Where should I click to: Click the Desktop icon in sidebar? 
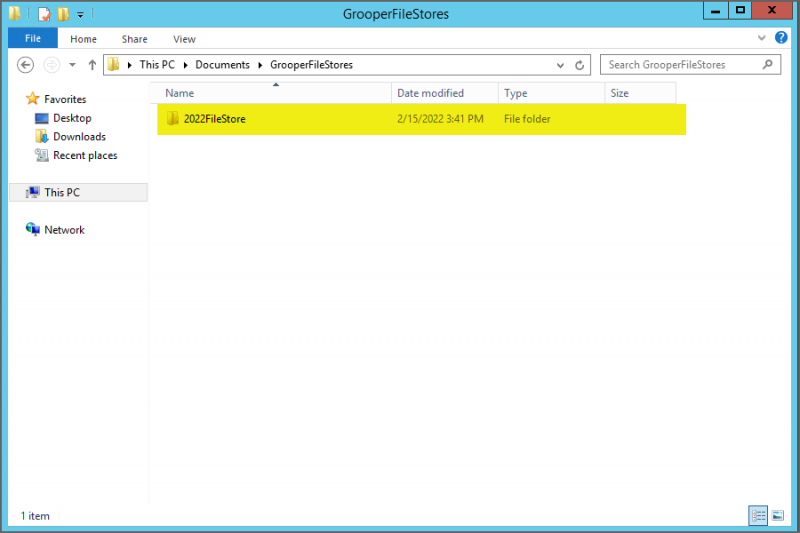click(x=41, y=118)
